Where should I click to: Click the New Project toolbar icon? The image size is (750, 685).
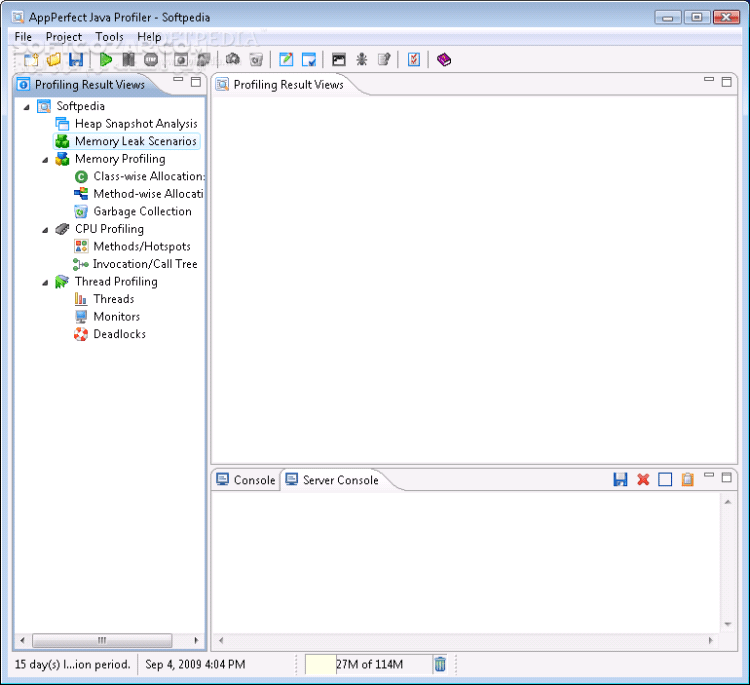(31, 60)
